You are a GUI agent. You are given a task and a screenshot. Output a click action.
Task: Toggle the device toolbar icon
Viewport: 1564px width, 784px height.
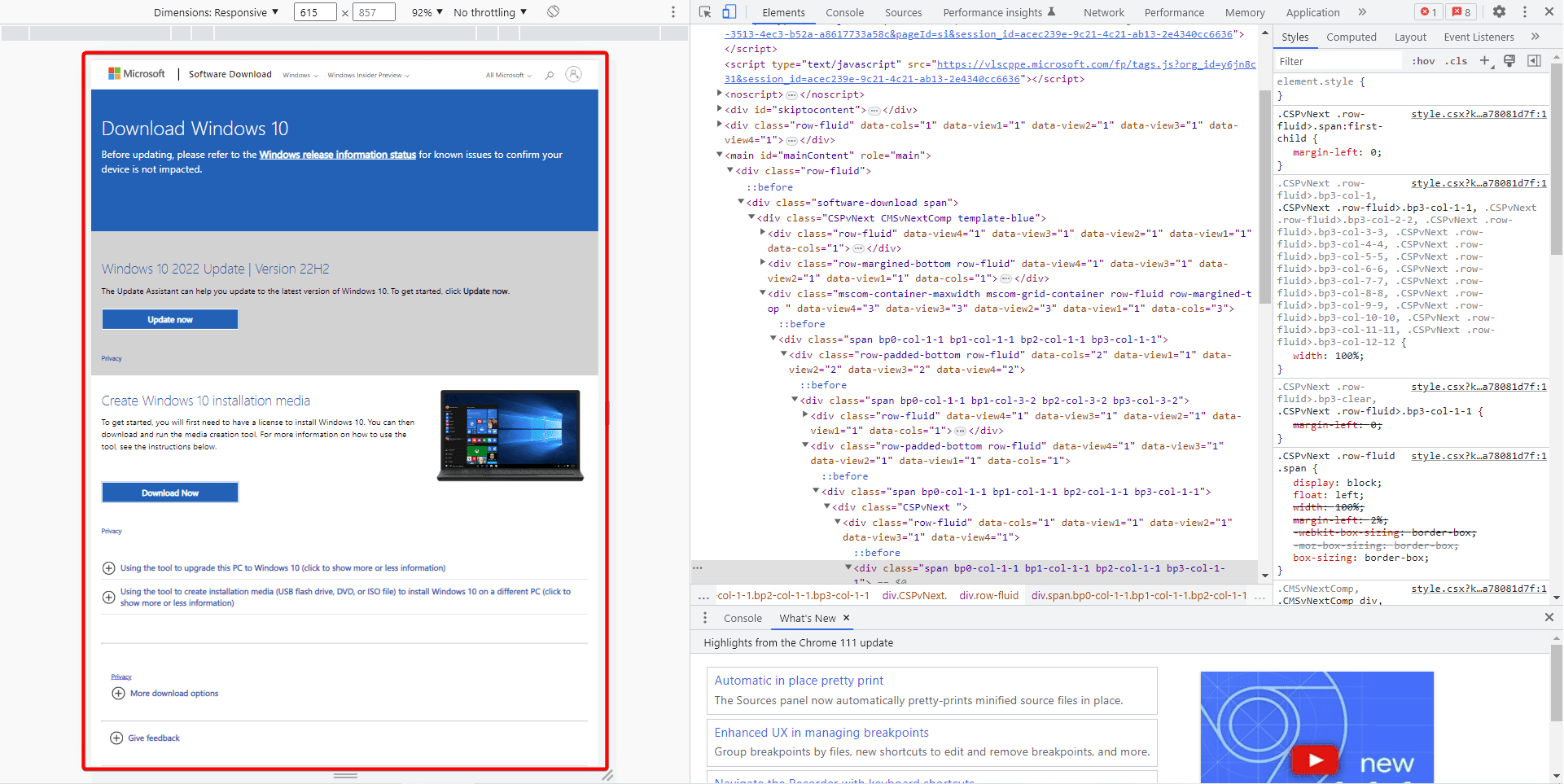729,12
